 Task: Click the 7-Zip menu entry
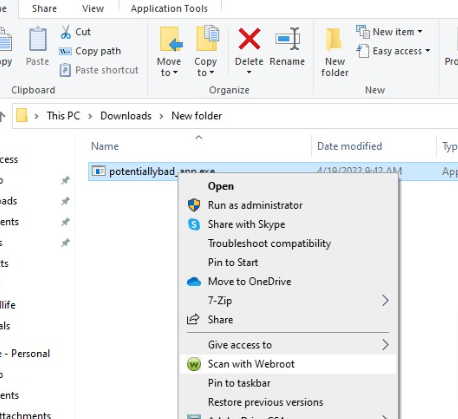(x=288, y=301)
